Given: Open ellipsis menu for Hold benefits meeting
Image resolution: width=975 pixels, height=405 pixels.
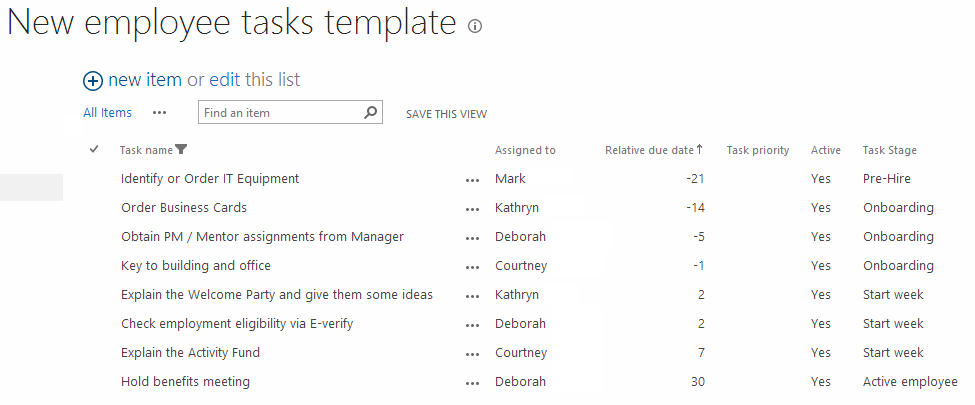Looking at the screenshot, I should [473, 383].
